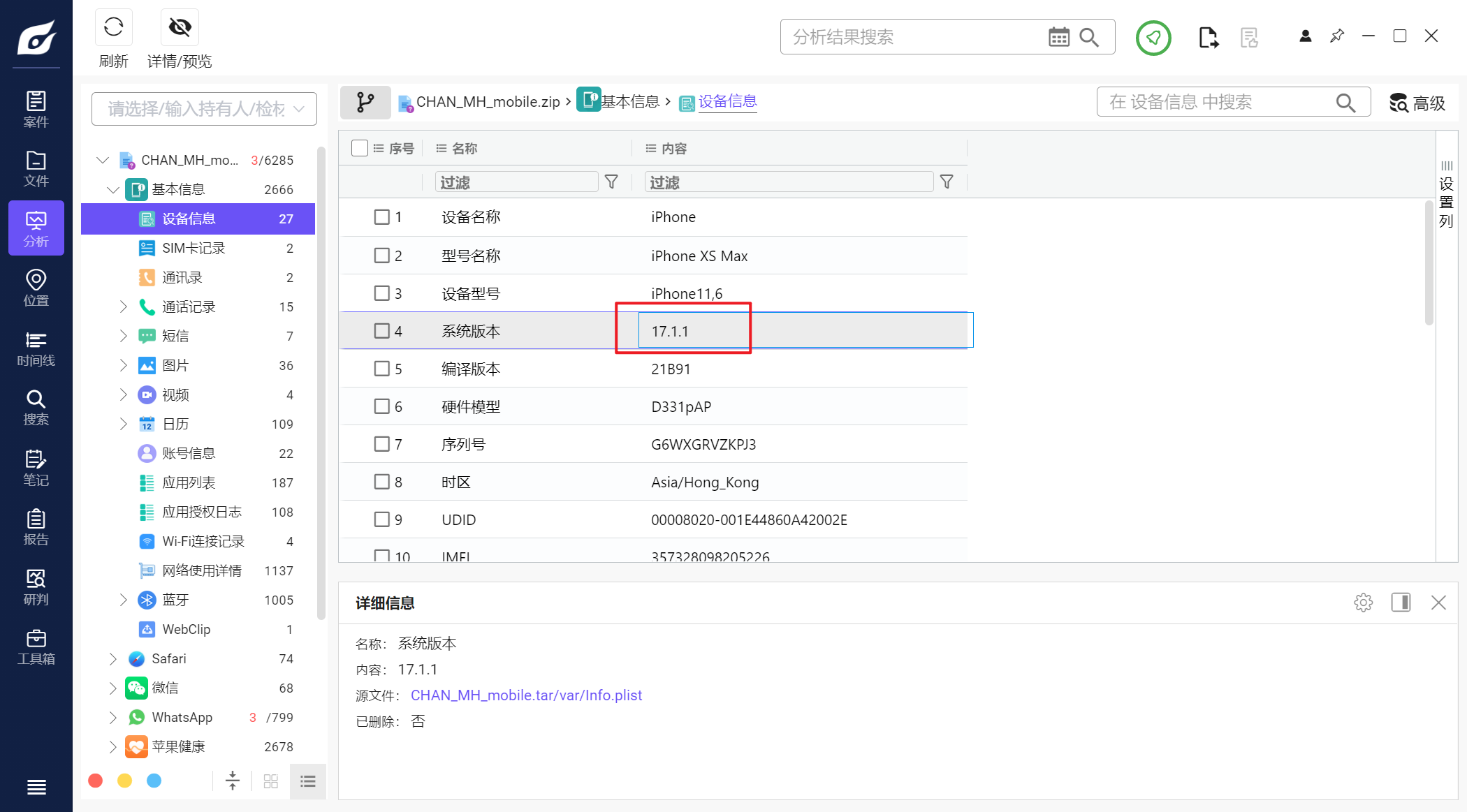This screenshot has height=812, width=1467.
Task: Collapse the 基本信息 tree node
Action: coord(112,189)
